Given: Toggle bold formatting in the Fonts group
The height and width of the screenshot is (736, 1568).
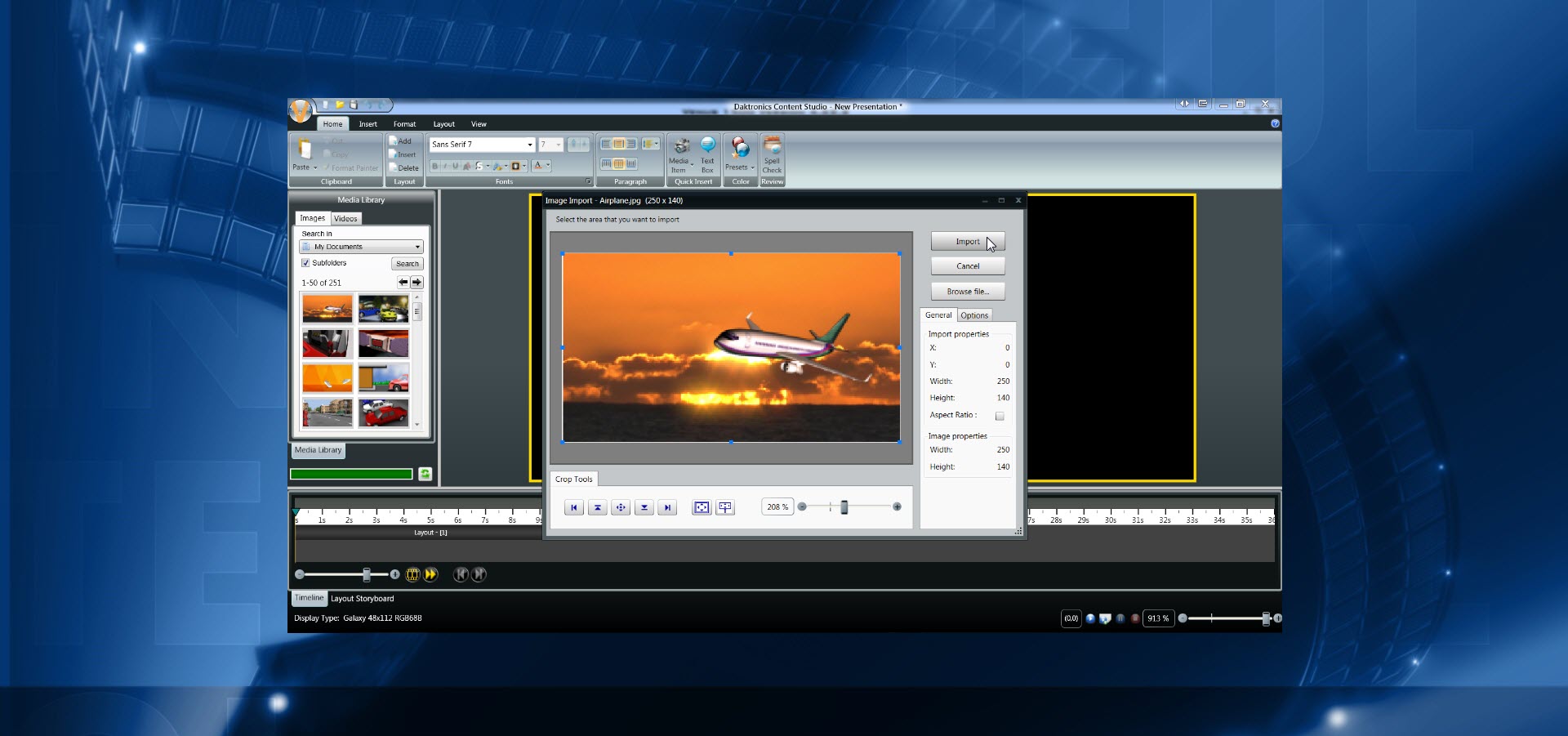Looking at the screenshot, I should tap(435, 165).
